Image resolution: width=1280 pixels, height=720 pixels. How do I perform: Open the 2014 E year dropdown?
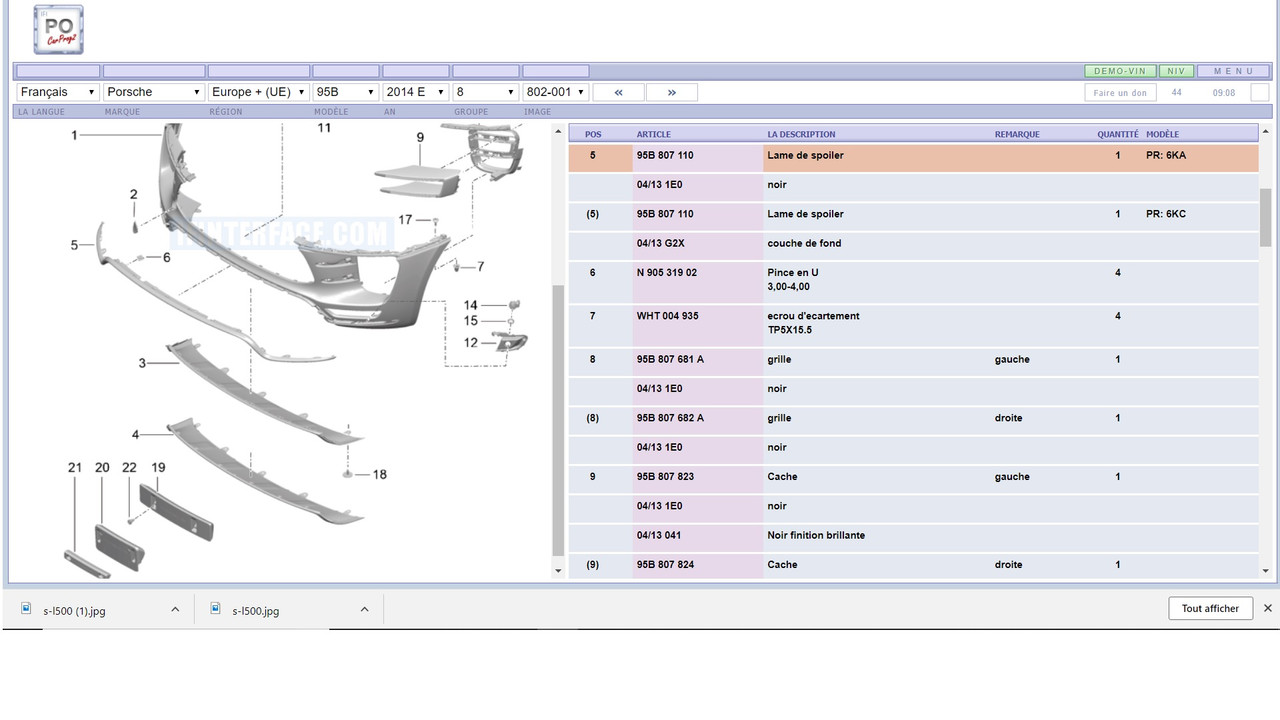(416, 92)
